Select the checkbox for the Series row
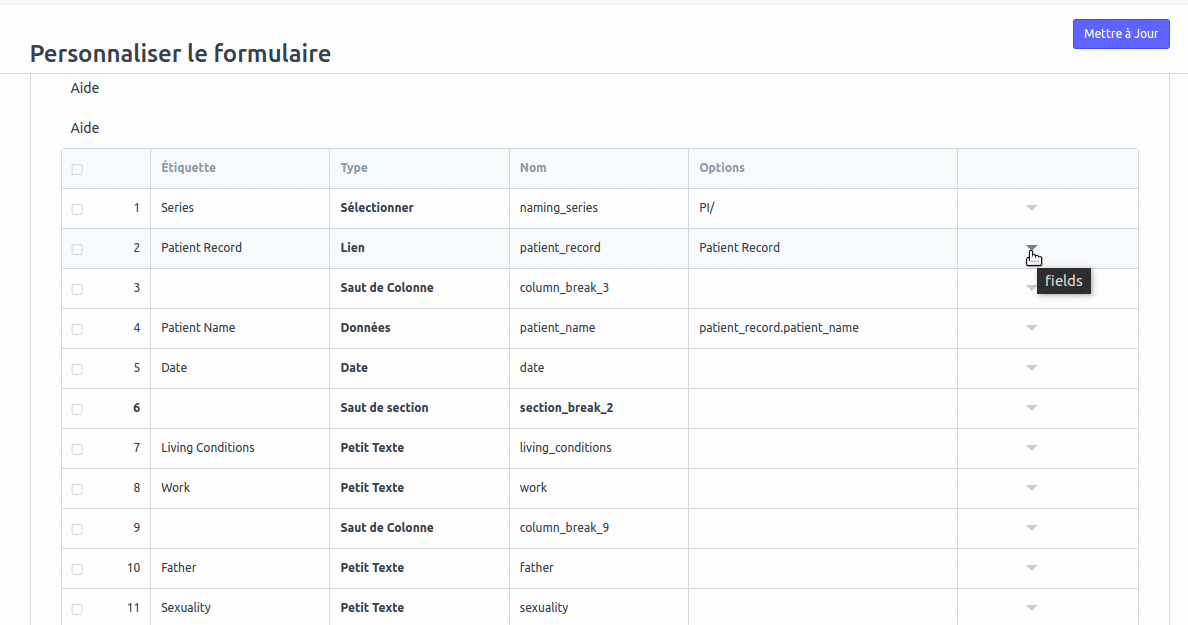The width and height of the screenshot is (1188, 625). pyautogui.click(x=77, y=208)
